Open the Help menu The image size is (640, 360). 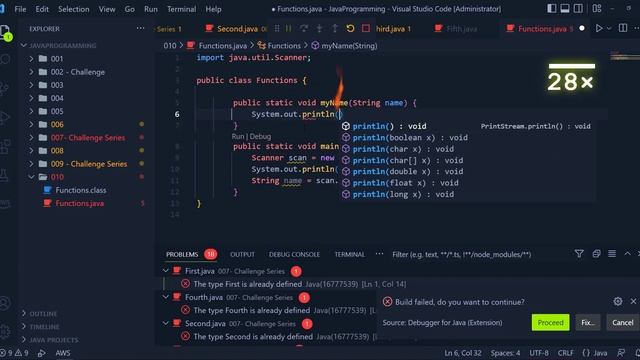[x=213, y=9]
